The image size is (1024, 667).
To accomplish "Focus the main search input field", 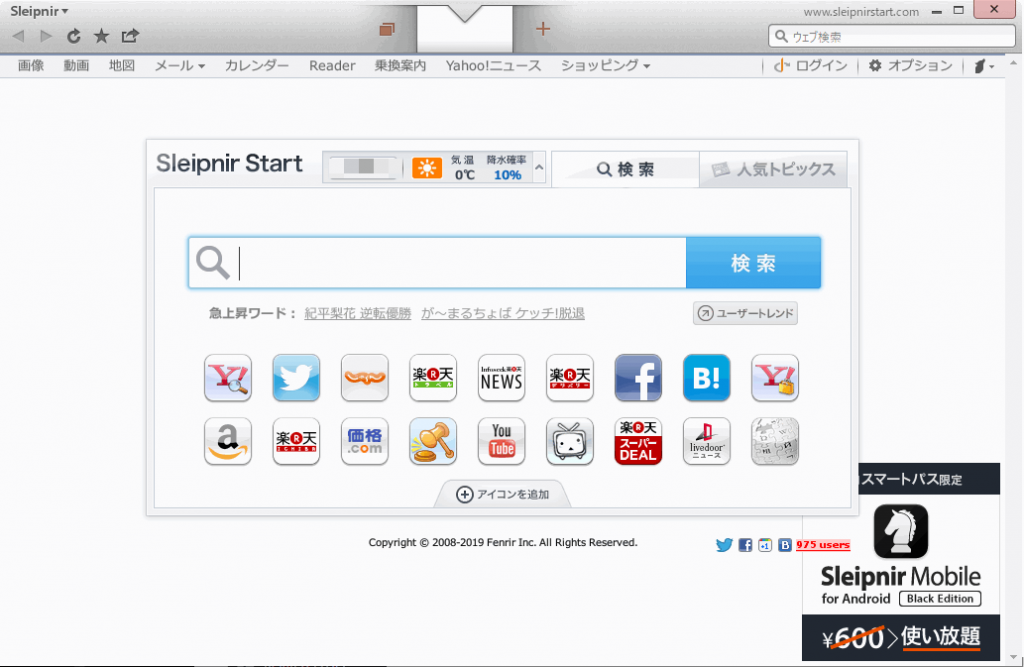I will 460,263.
